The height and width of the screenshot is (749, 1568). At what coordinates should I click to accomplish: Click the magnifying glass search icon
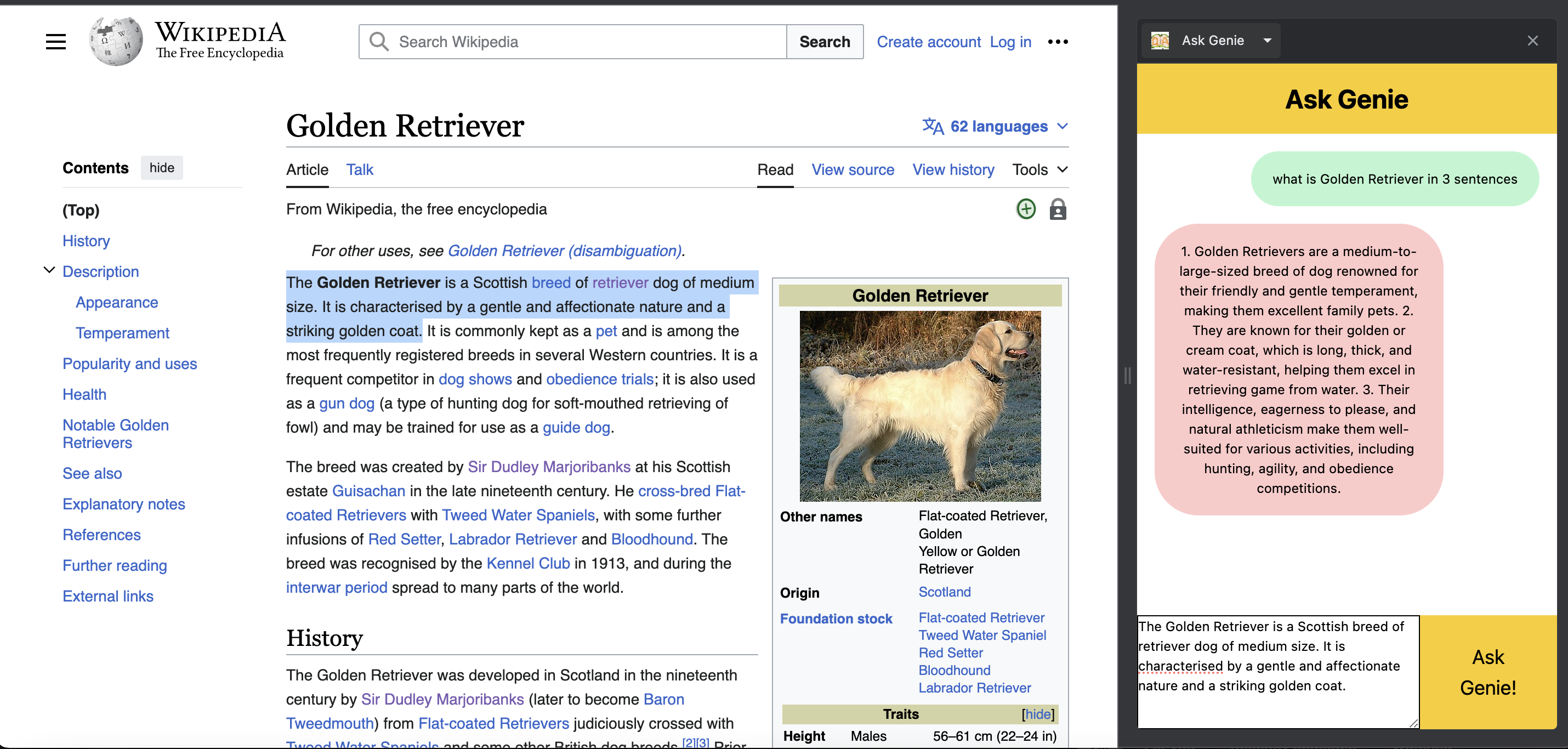tap(379, 42)
